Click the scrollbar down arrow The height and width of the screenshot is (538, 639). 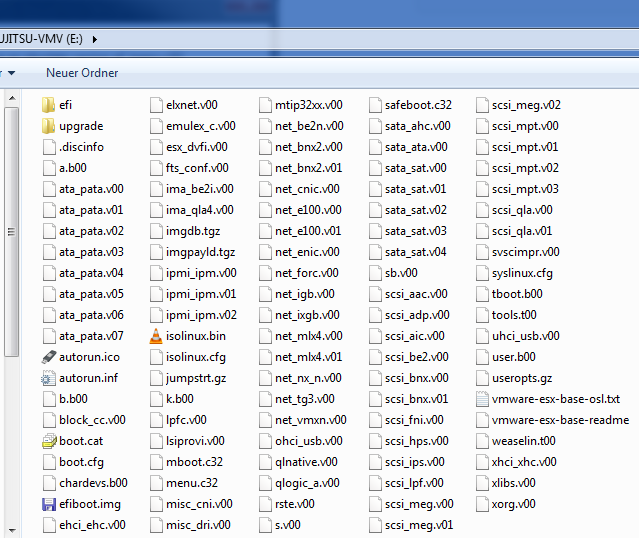tap(12, 531)
